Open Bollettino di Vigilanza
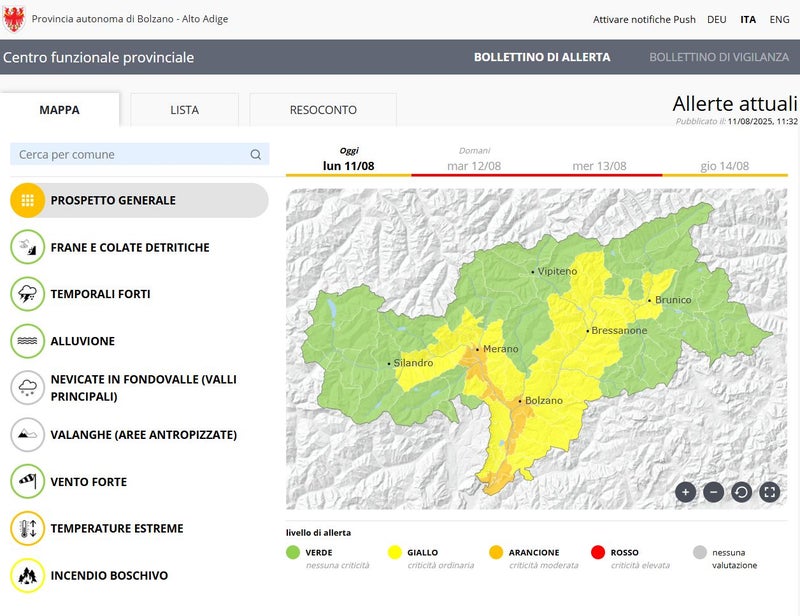Viewport: 800px width, 616px height. click(x=718, y=57)
